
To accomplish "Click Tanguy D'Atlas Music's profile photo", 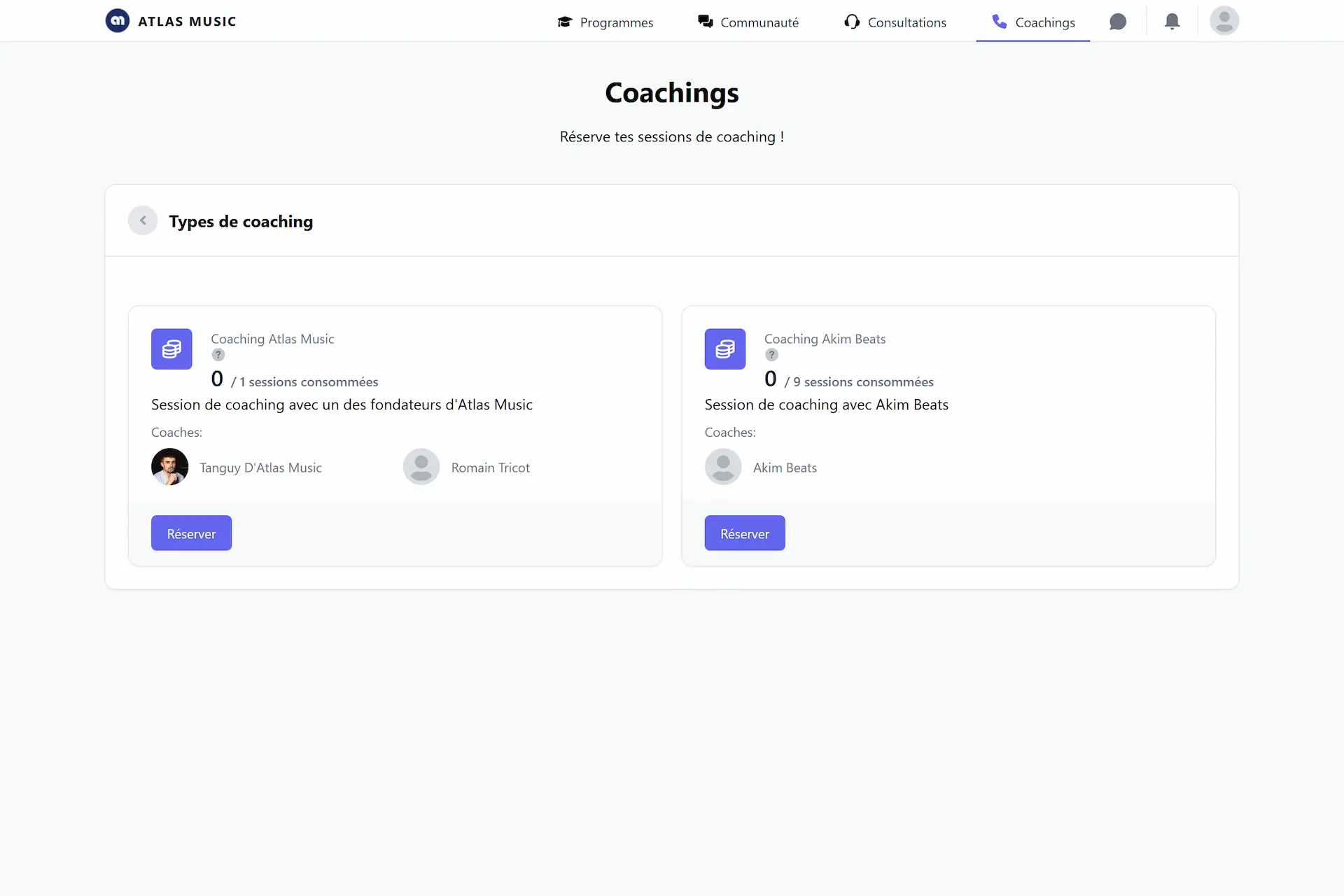I will coord(169,467).
